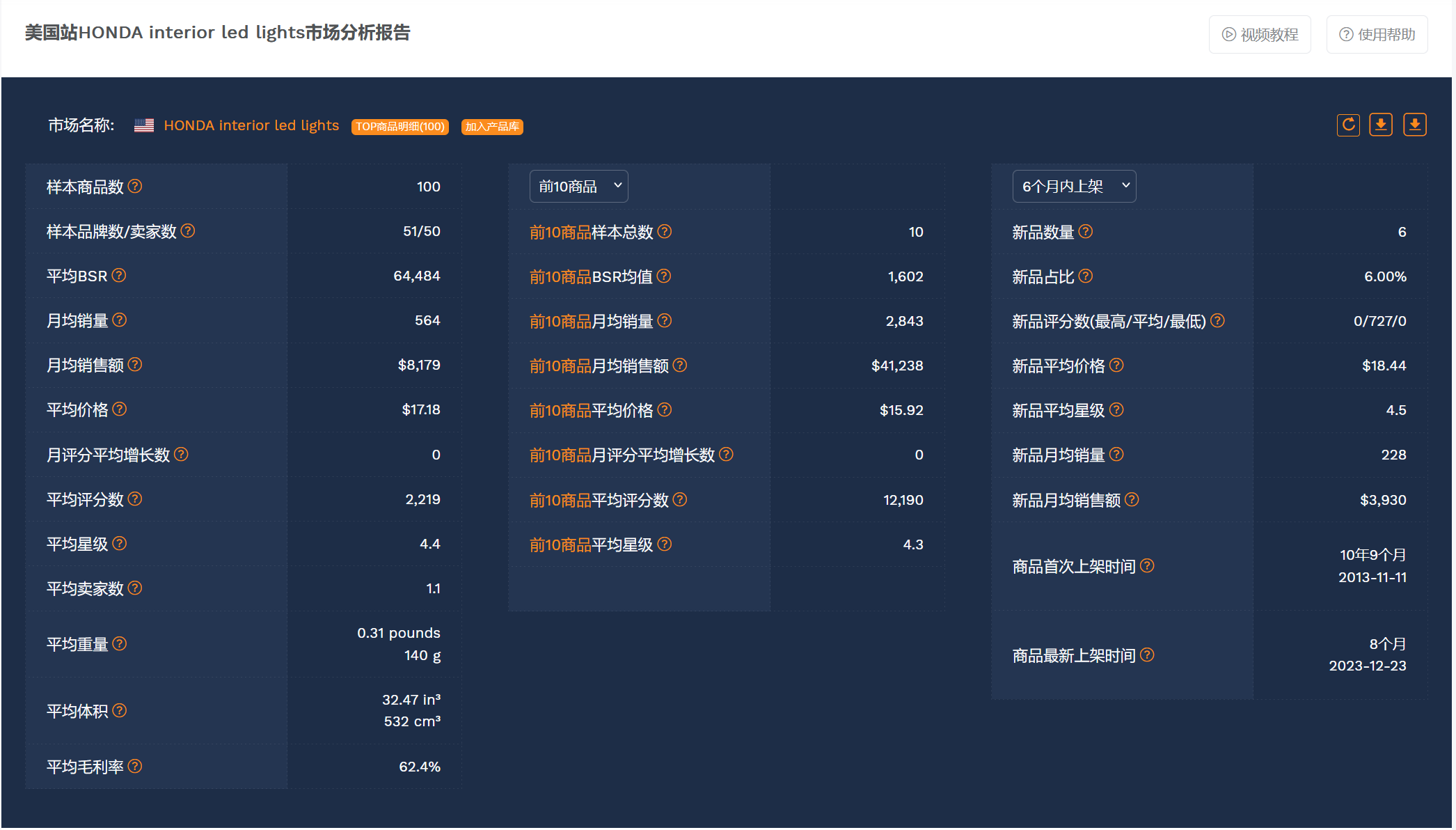The image size is (1456, 830).
Task: Open help icon next to 平均评分数
Action: [135, 499]
